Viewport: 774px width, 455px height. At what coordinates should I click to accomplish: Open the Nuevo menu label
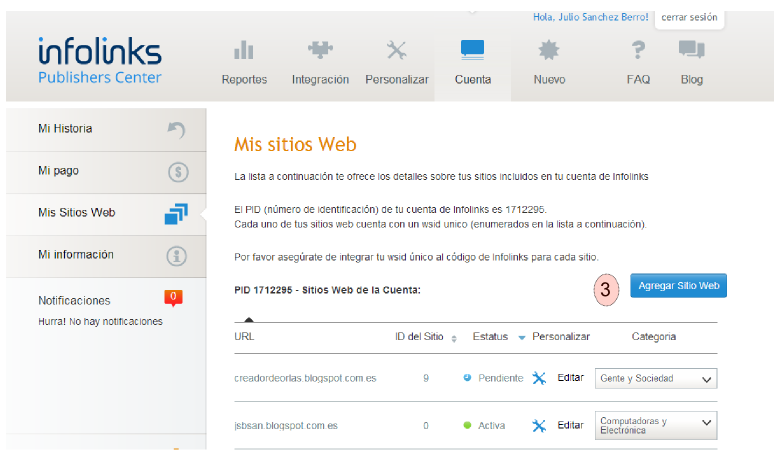[x=549, y=79]
